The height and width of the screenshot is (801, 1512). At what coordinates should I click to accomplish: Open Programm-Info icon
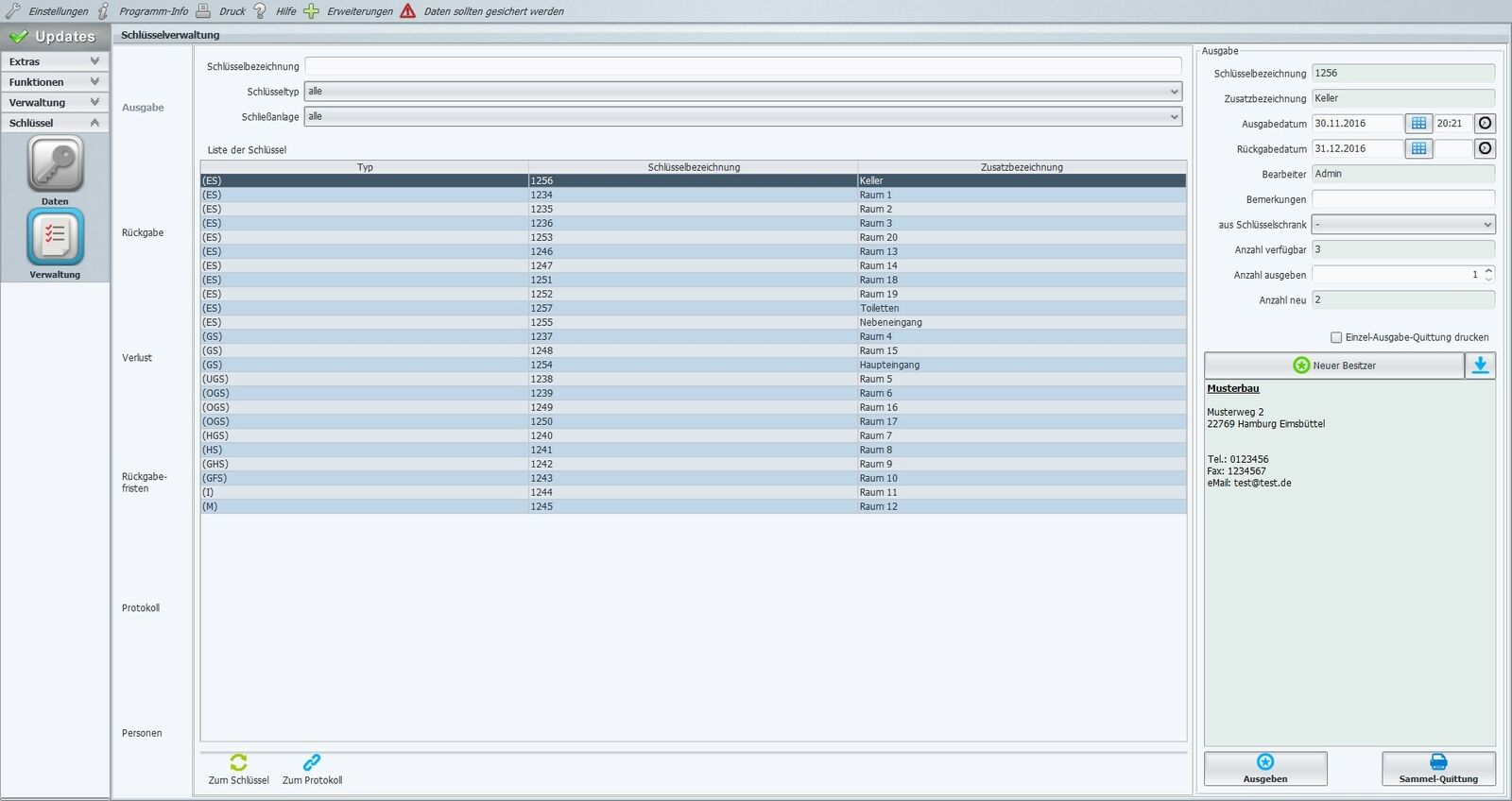click(104, 11)
